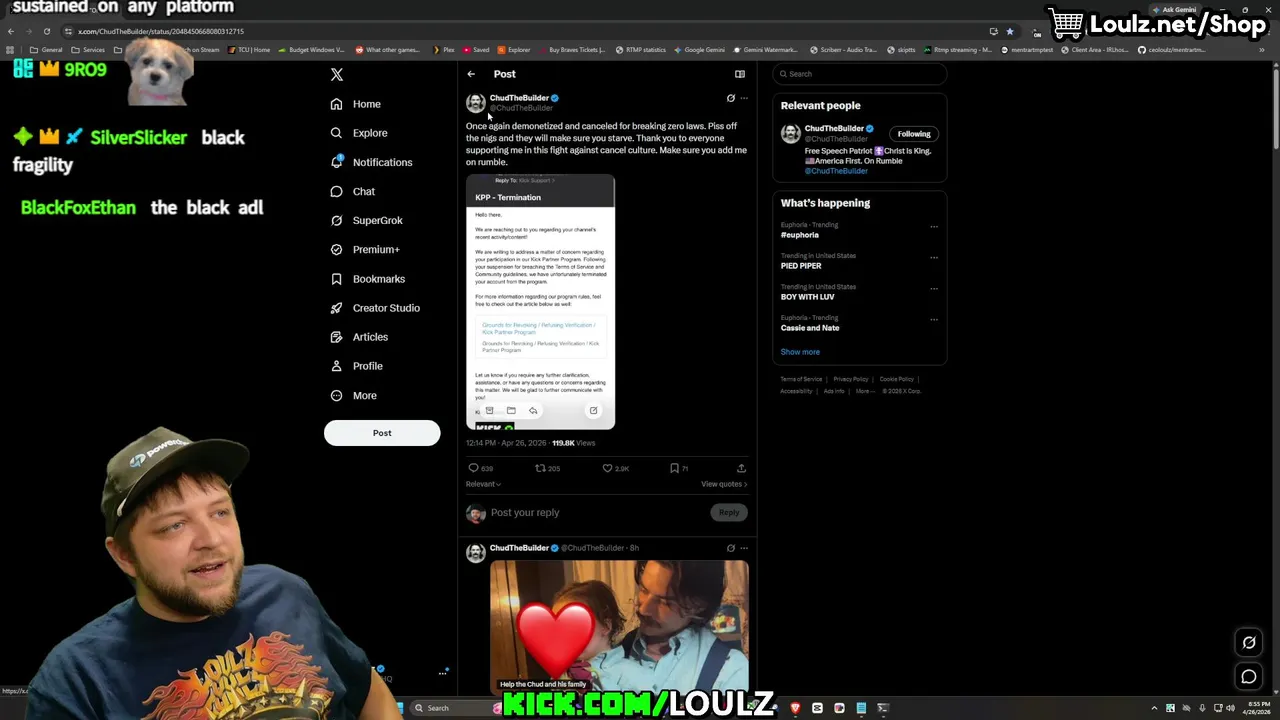Open Home in the sidebar
Image resolution: width=1280 pixels, height=720 pixels.
point(355,104)
